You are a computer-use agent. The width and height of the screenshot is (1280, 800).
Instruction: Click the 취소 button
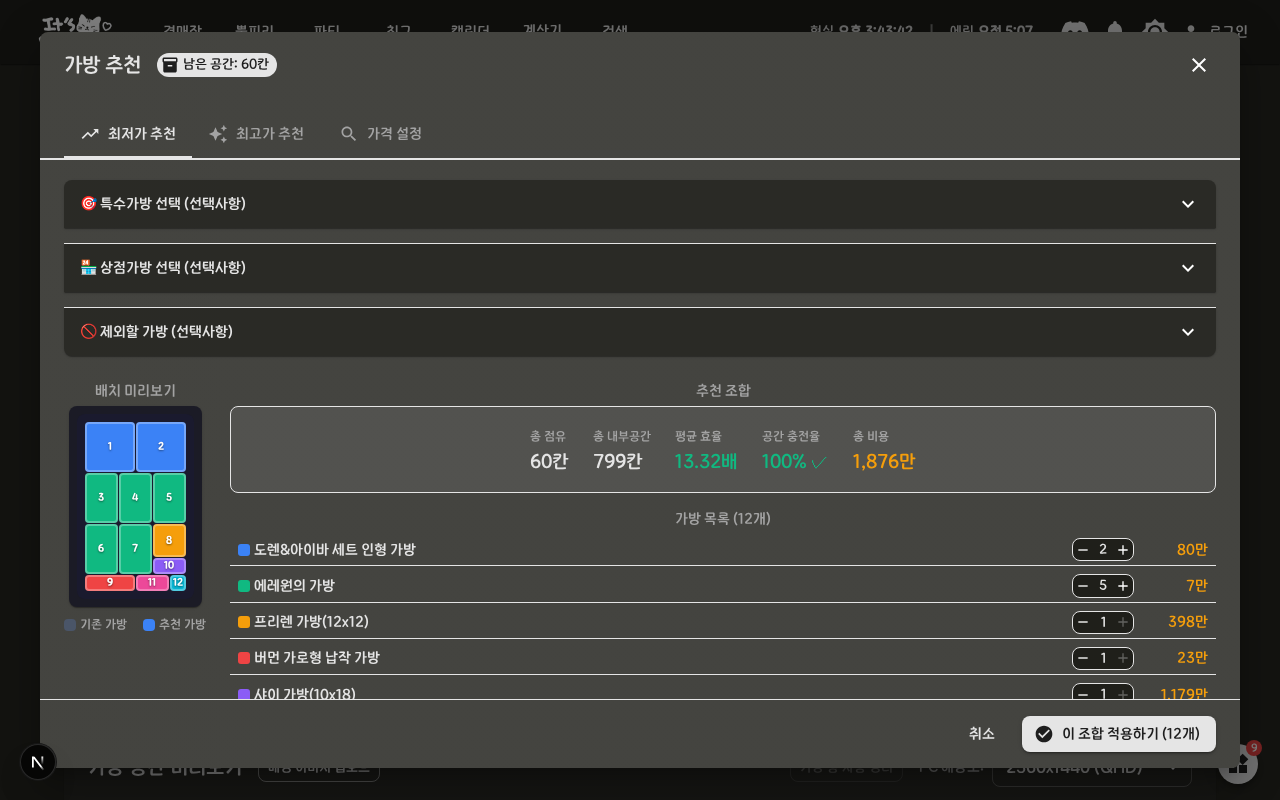click(x=982, y=734)
